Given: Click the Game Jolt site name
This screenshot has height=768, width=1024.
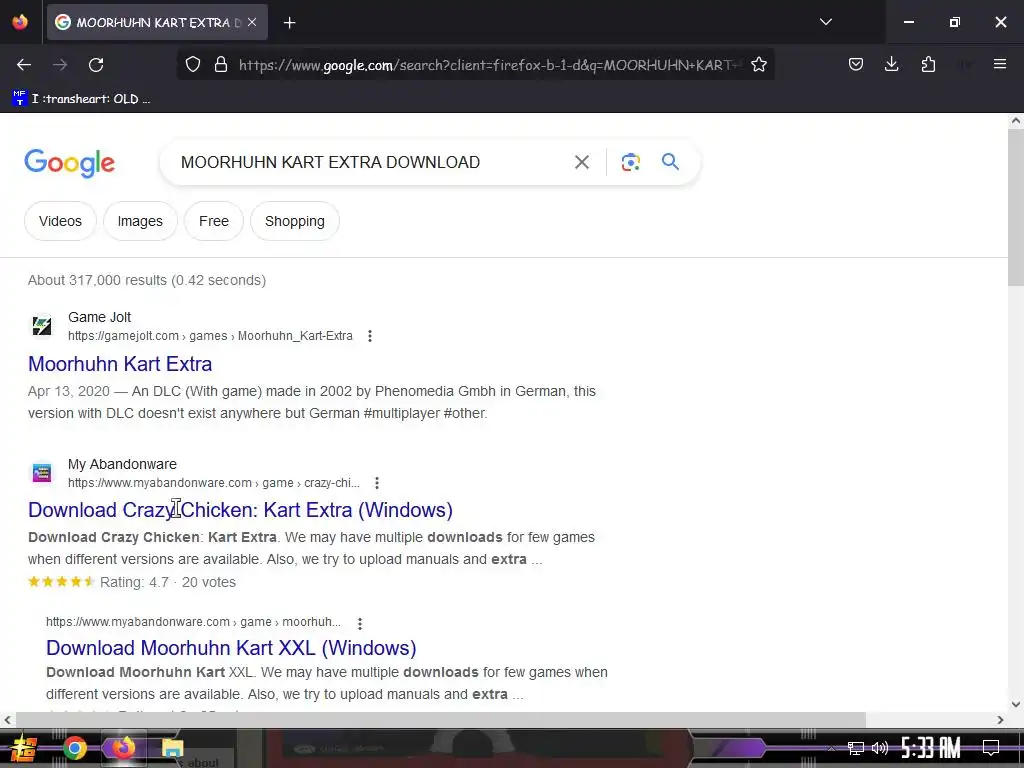Looking at the screenshot, I should [99, 317].
